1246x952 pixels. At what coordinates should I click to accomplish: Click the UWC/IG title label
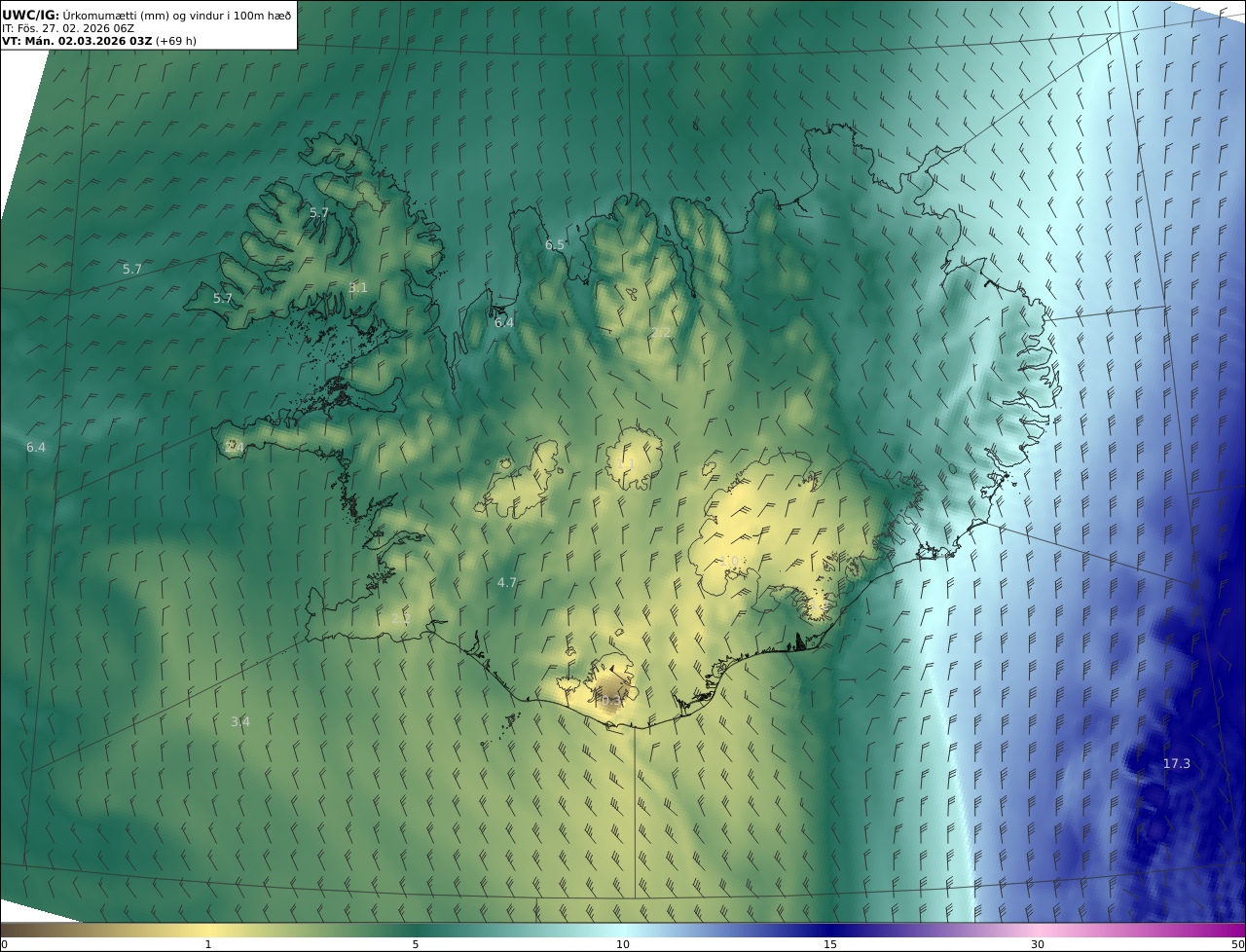point(30,15)
